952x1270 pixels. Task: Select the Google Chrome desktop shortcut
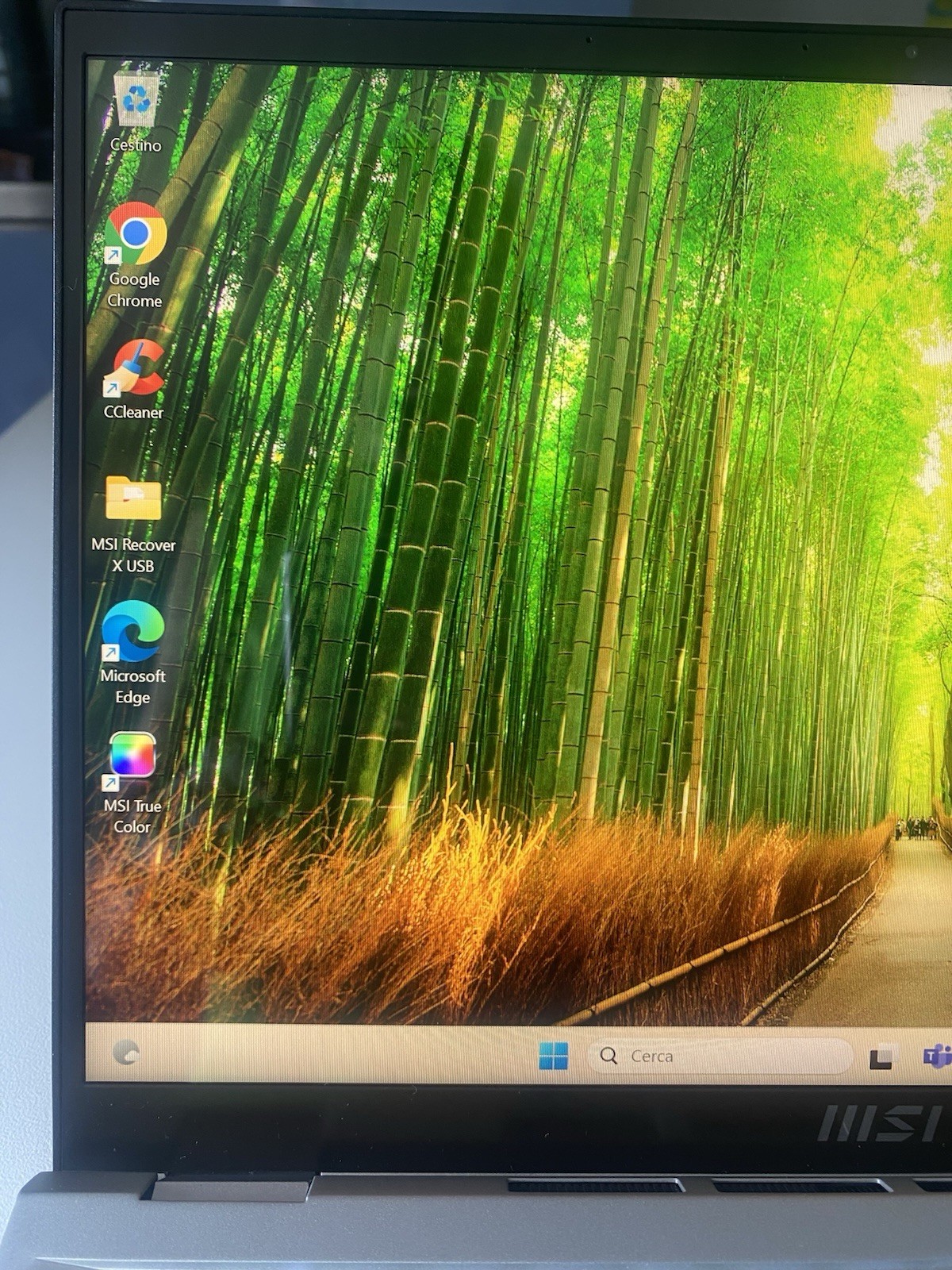(136, 234)
